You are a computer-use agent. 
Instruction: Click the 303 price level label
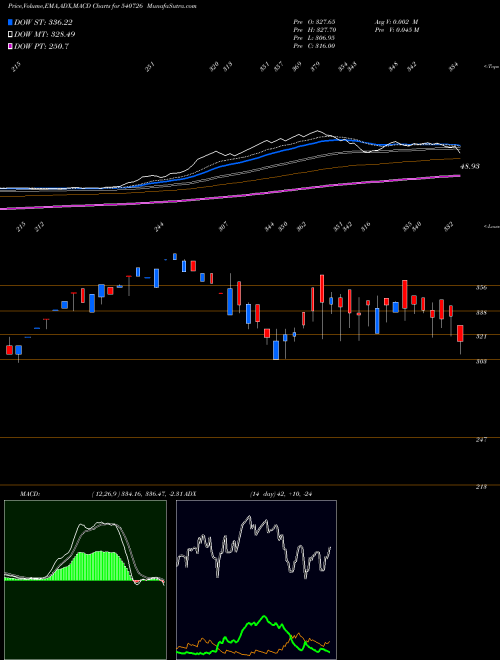click(481, 361)
